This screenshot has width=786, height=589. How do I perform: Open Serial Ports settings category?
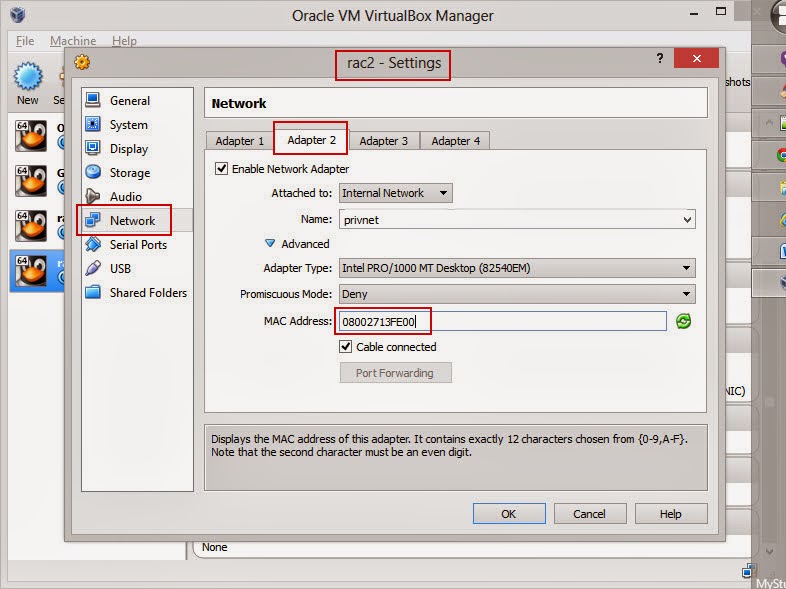pos(136,245)
